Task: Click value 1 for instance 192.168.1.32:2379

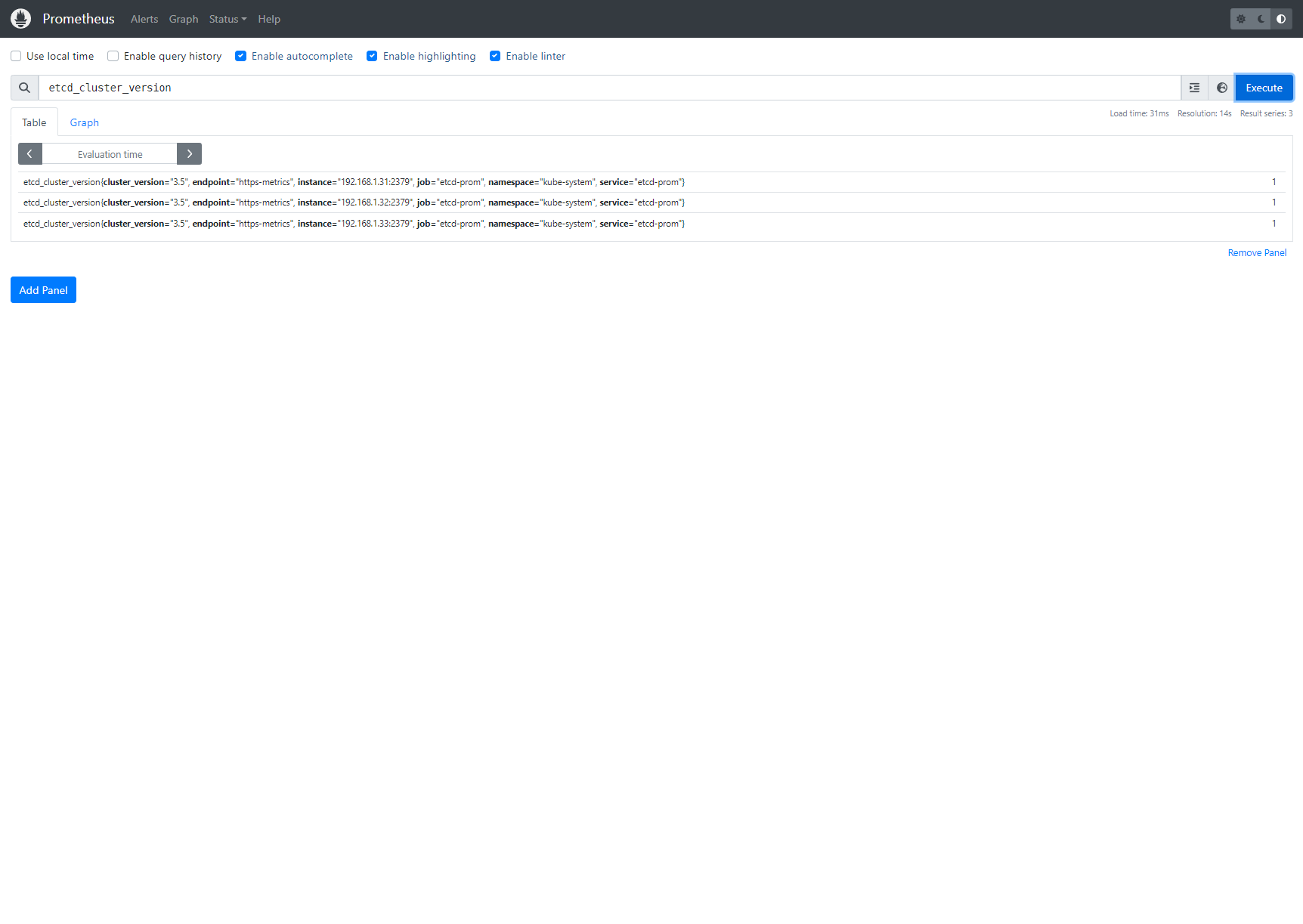Action: (1274, 202)
